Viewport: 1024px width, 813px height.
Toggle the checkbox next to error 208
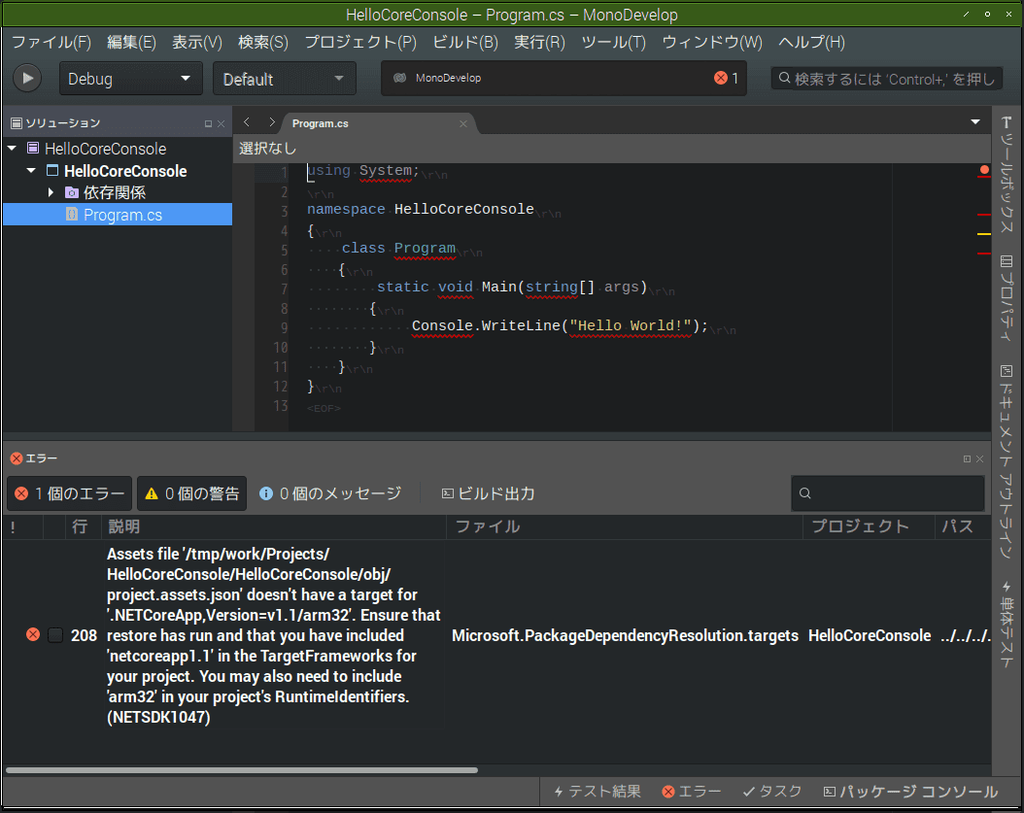(58, 634)
